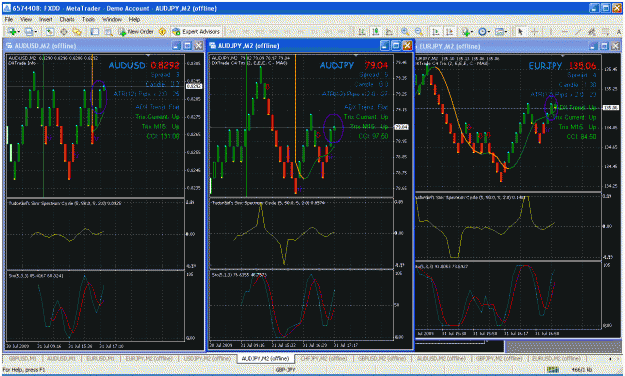Click the AUDUSD 0.8292 price label
Image resolution: width=625 pixels, height=376 pixels.
144,65
